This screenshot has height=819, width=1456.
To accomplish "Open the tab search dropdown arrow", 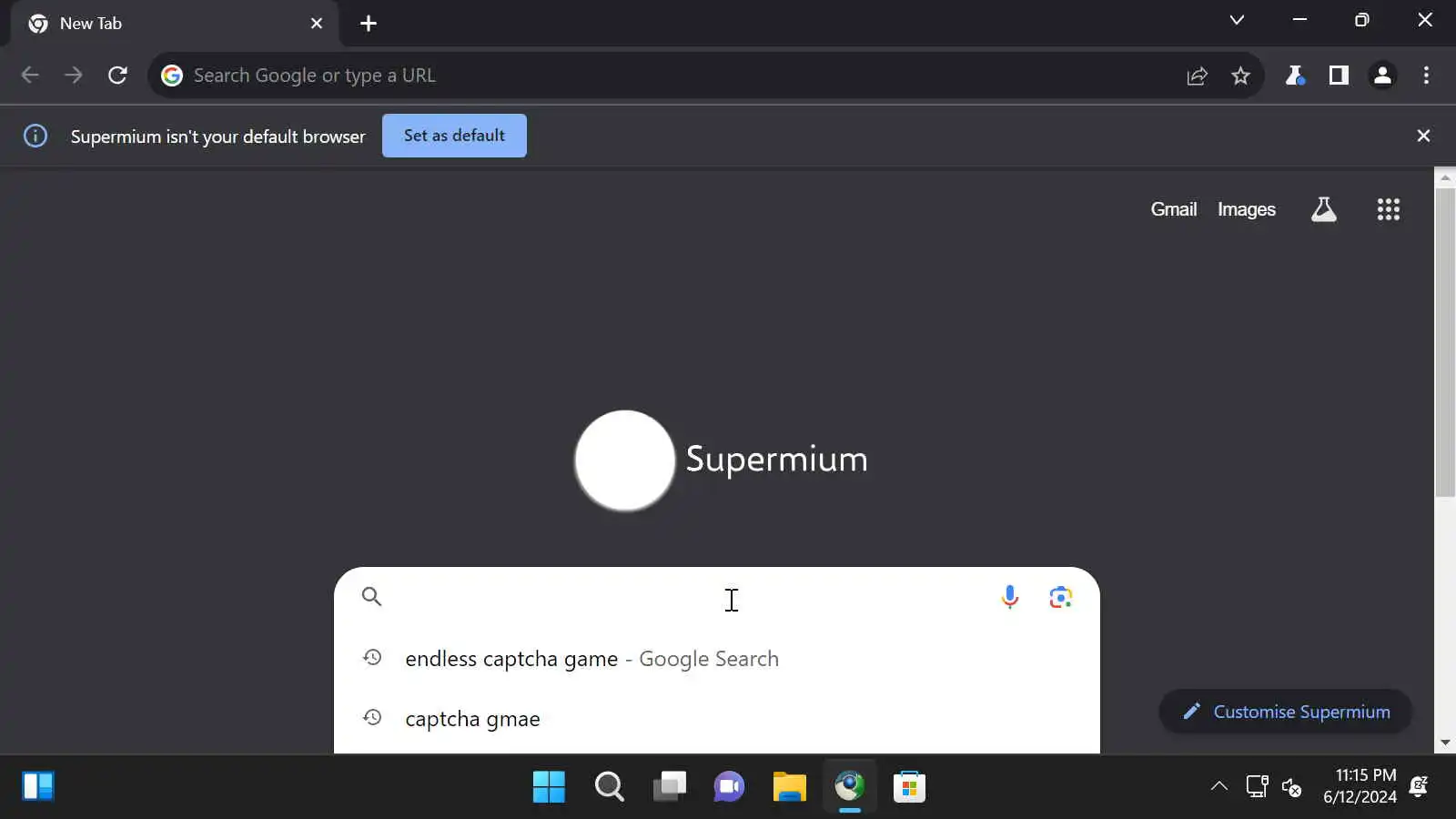I will [1237, 20].
